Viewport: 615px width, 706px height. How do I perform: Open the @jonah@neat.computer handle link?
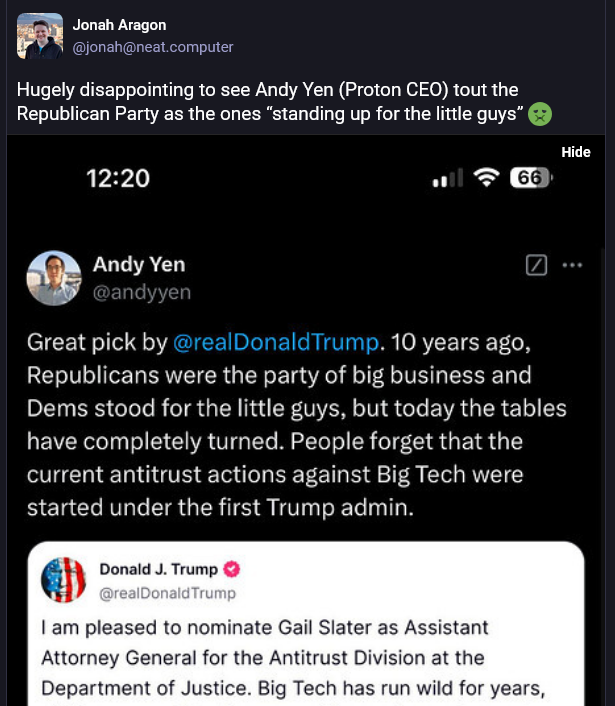(153, 47)
